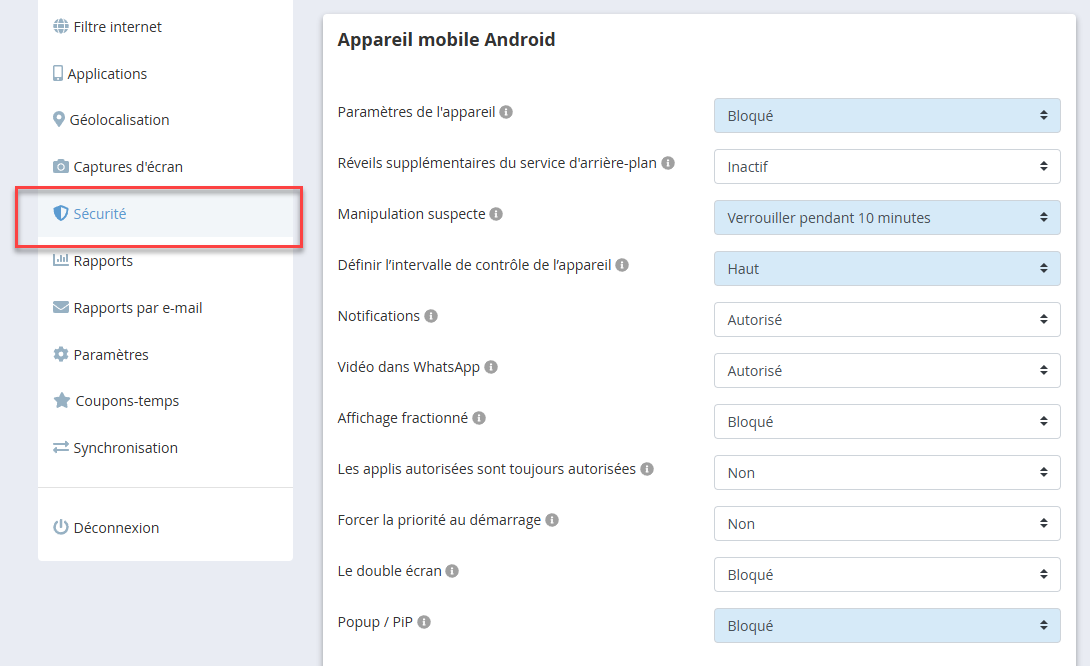
Task: Click the info icon beside Paramètres de l'appareil
Action: (506, 112)
